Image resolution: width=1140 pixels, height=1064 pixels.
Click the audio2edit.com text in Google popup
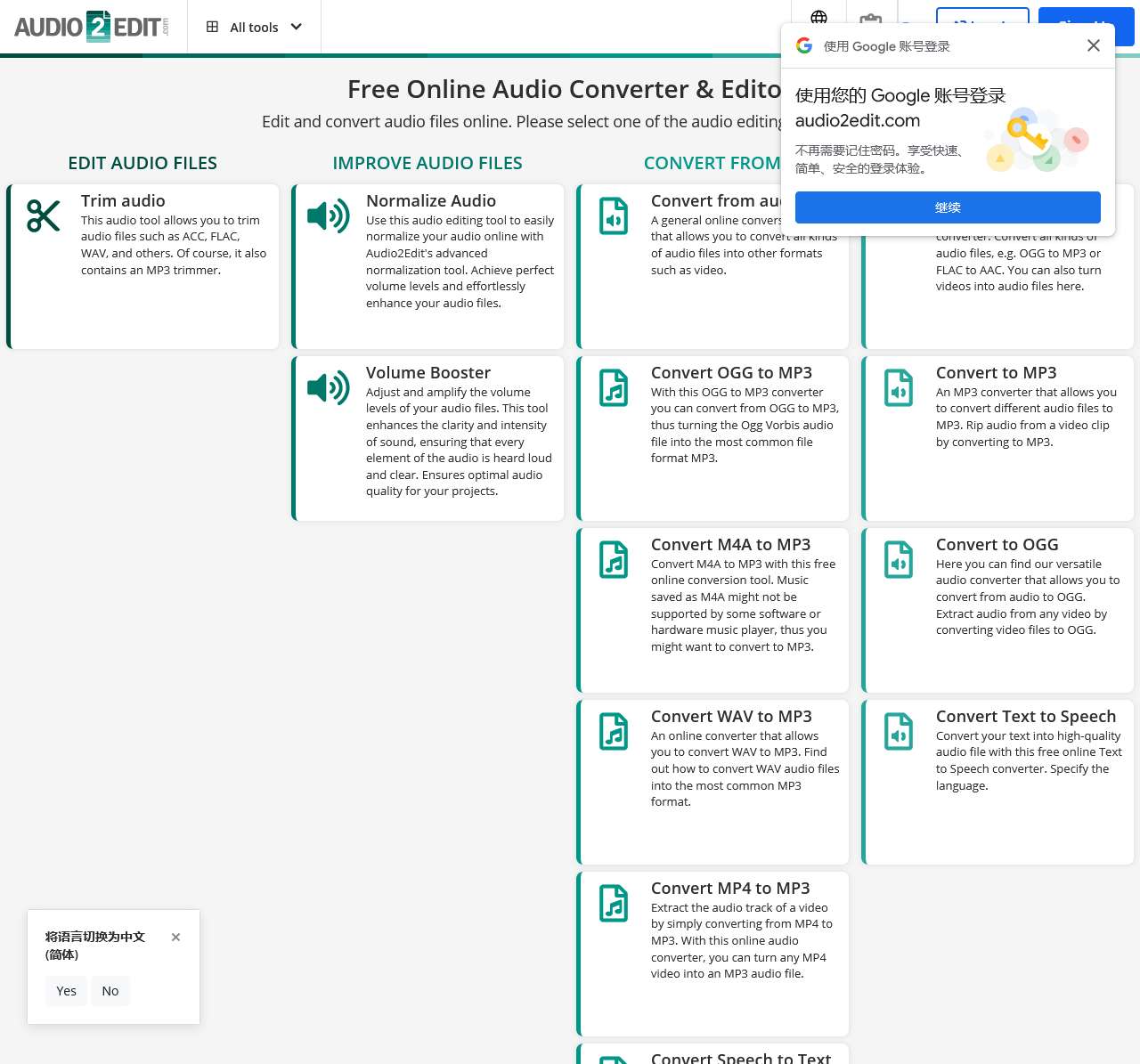point(857,120)
